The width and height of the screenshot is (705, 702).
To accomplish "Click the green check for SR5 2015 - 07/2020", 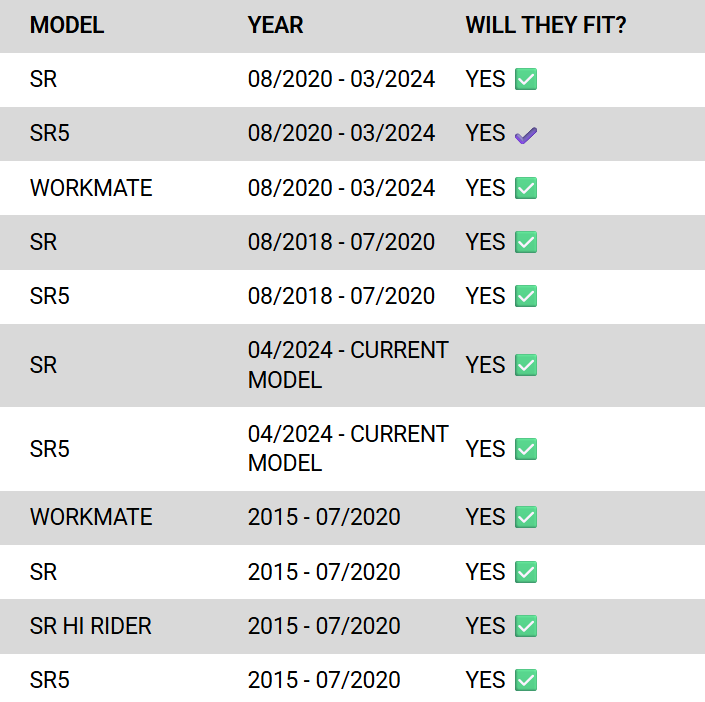I will 526,681.
